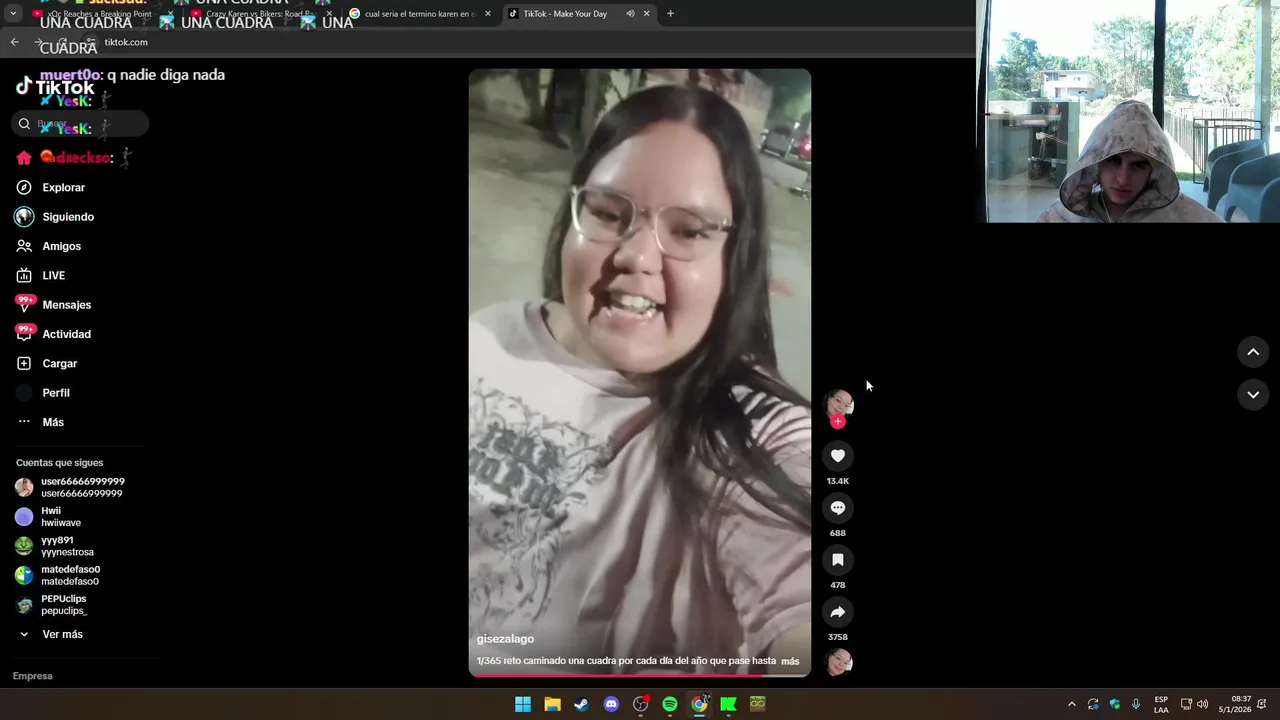Screen dimensions: 1280x720
Task: Open ESP LAA language switcher
Action: (1161, 704)
